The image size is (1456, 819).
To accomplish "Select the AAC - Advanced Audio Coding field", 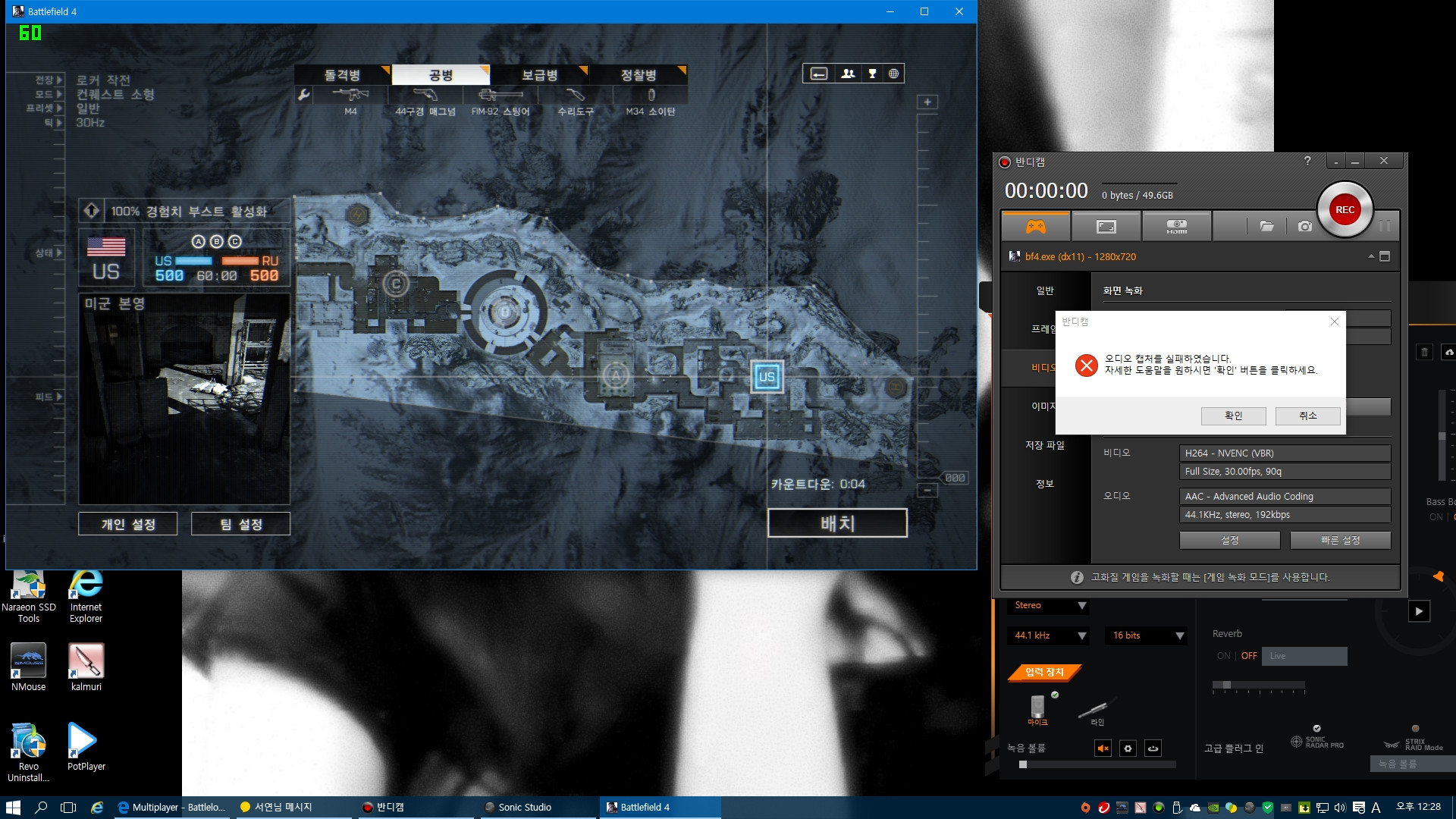I will click(1285, 497).
